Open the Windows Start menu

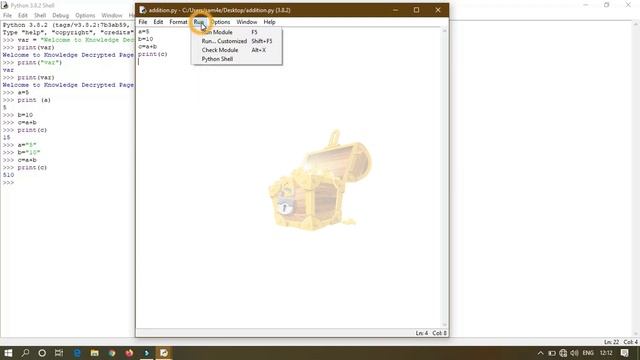coord(8,353)
